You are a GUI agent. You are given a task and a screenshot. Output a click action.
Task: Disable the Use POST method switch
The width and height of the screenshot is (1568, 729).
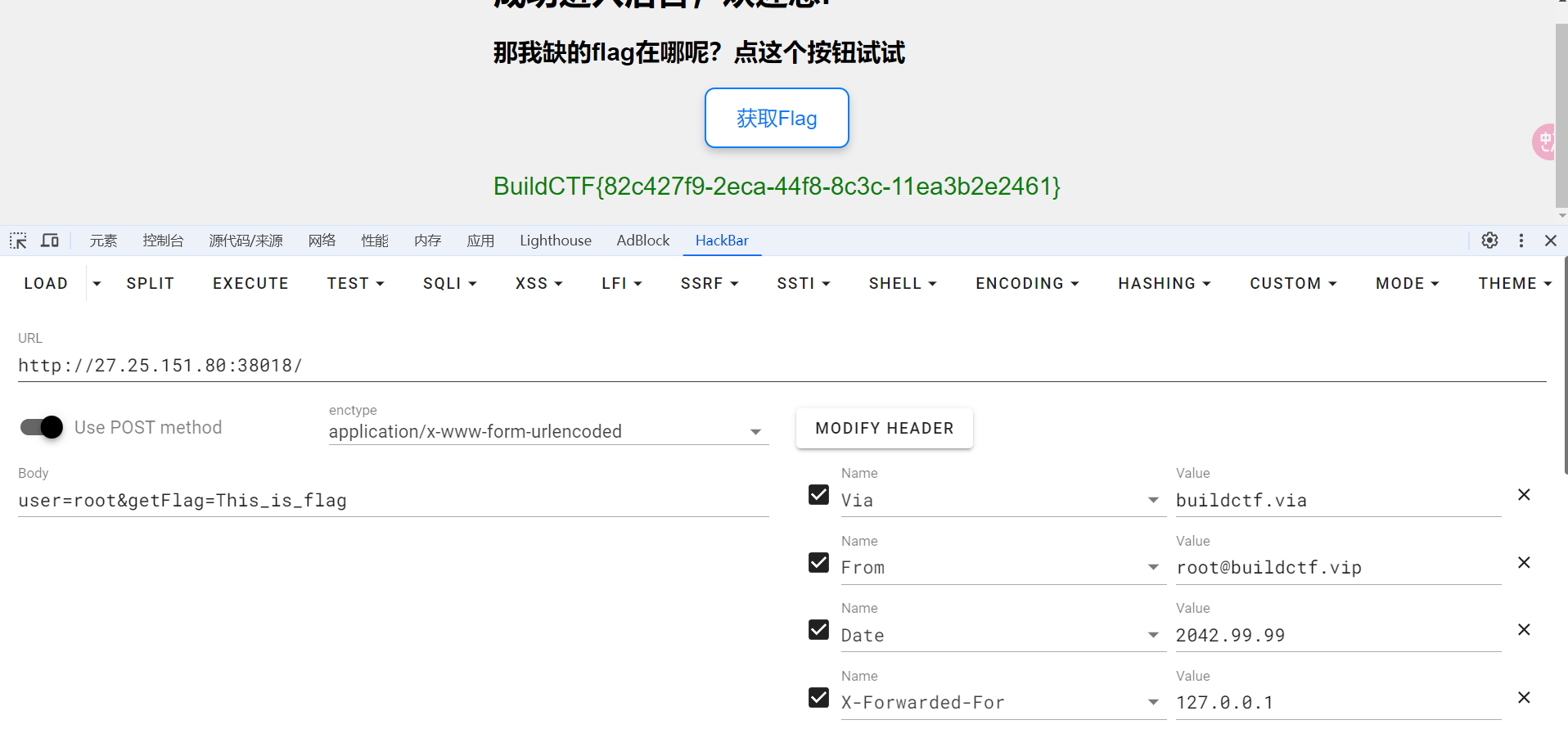43,427
